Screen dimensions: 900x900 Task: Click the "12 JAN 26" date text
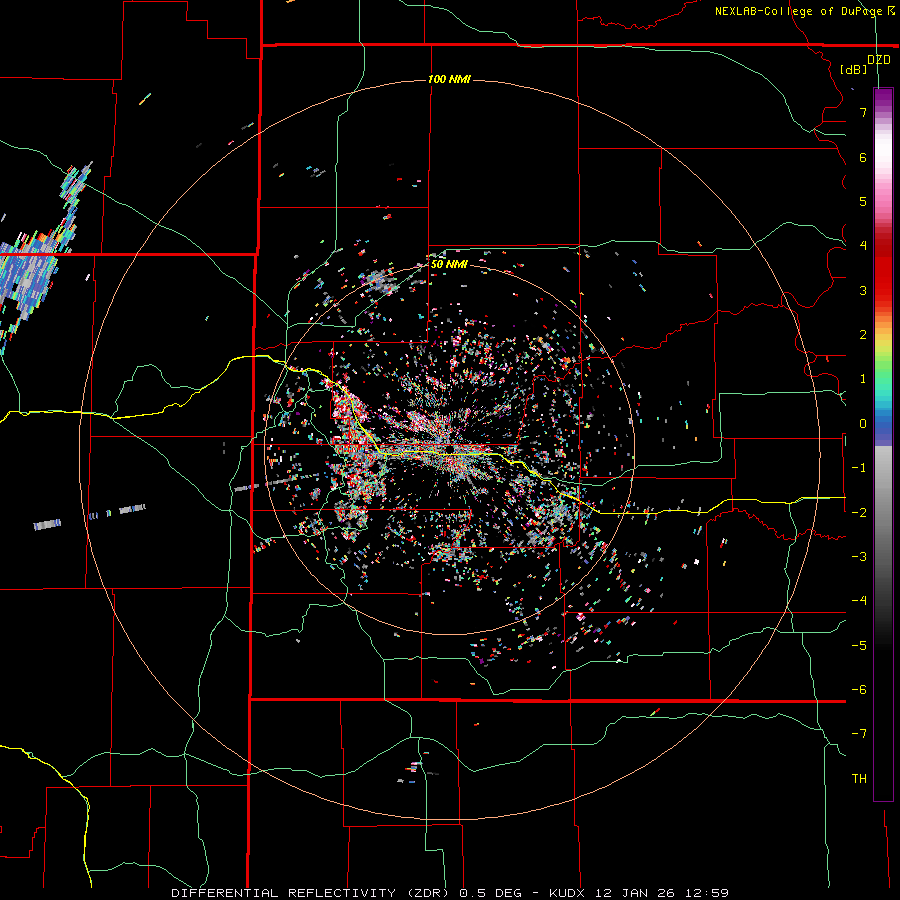pos(635,893)
